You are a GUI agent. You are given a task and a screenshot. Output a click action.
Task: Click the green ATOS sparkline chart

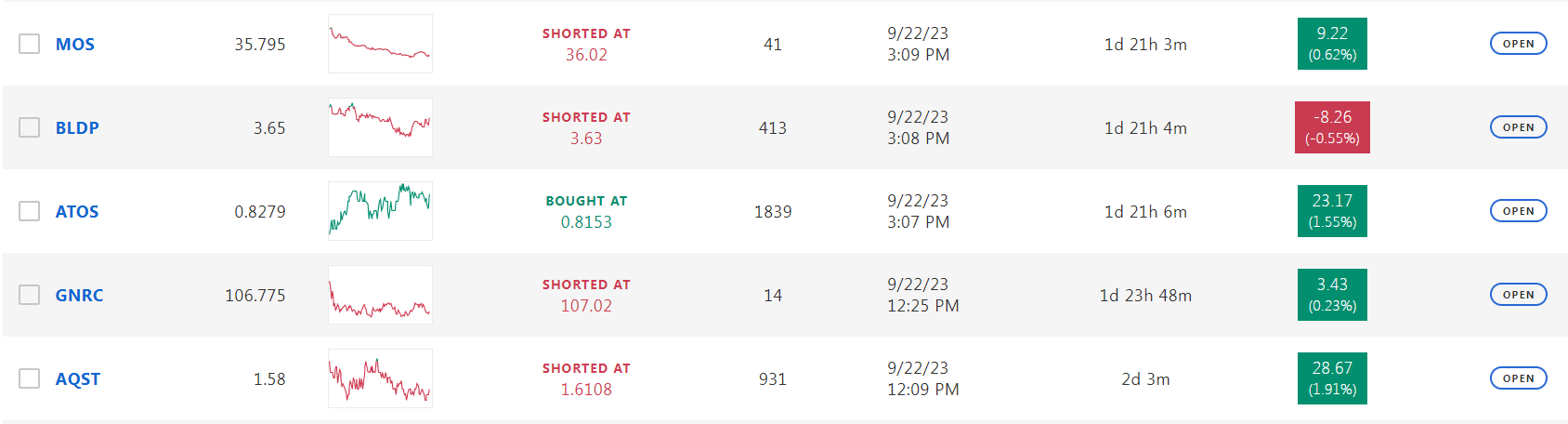click(x=380, y=211)
